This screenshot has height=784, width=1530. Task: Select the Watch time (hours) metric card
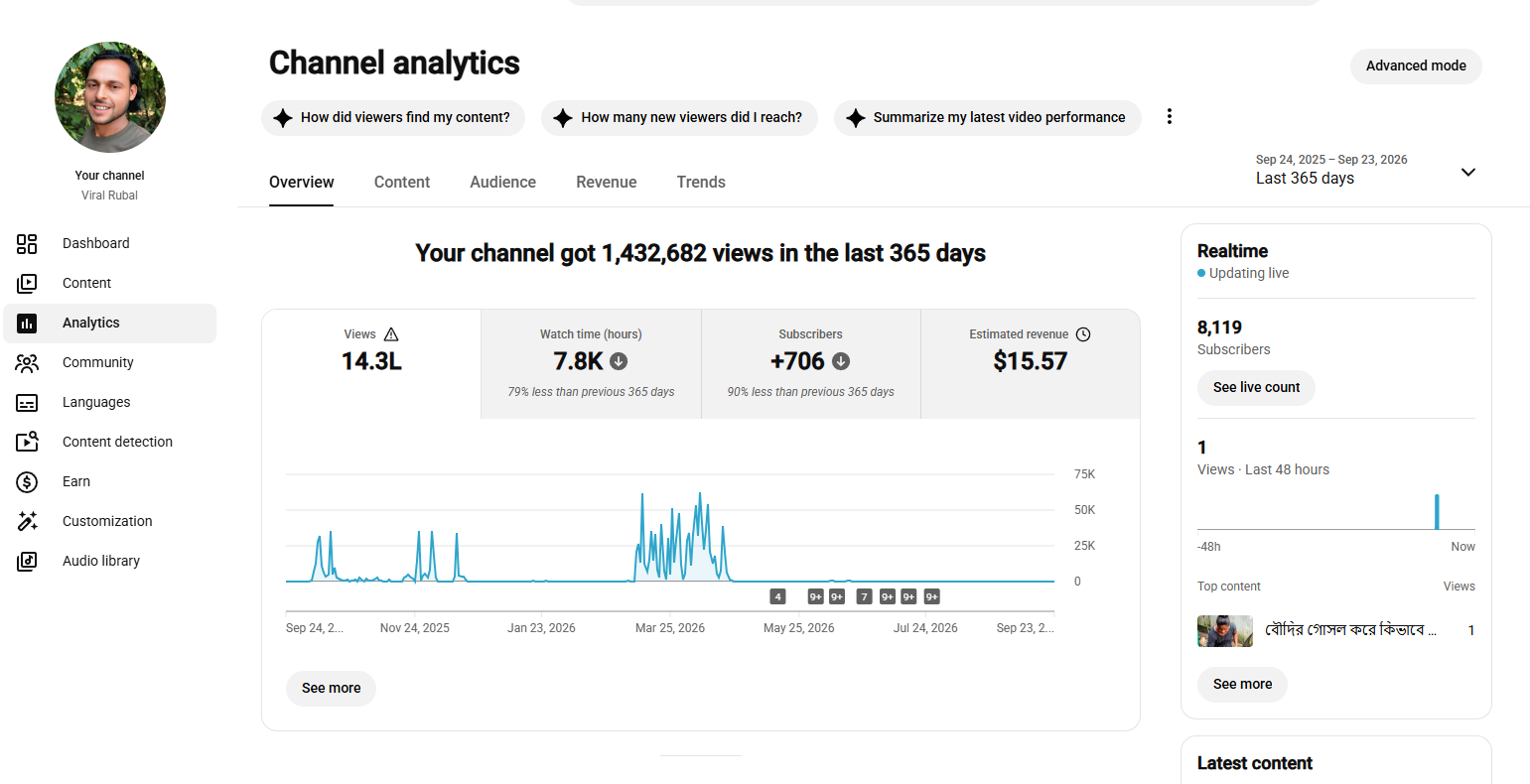click(x=592, y=364)
